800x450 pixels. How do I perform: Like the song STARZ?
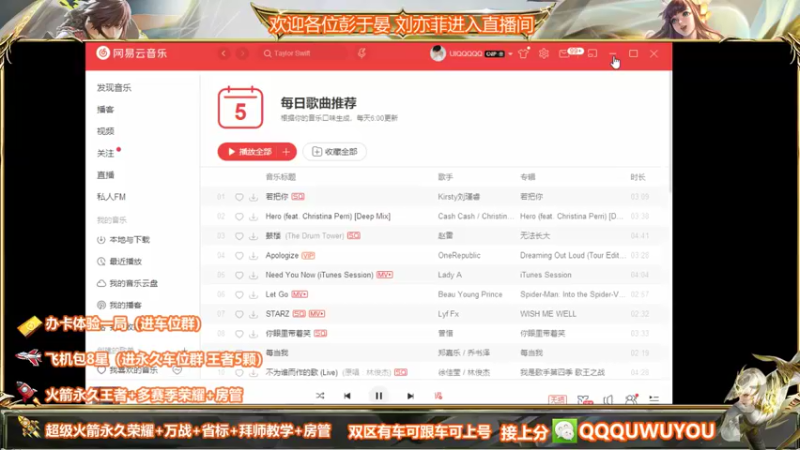click(239, 314)
